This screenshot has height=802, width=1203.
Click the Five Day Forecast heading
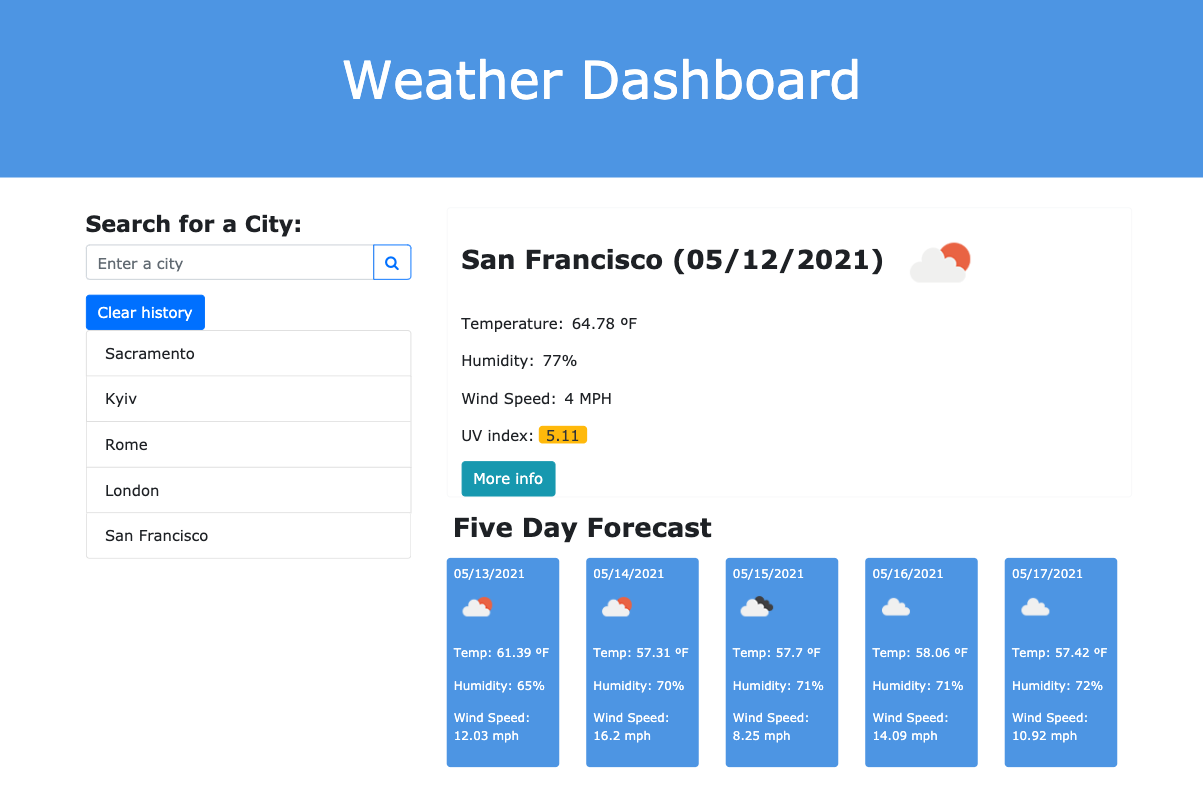point(582,527)
